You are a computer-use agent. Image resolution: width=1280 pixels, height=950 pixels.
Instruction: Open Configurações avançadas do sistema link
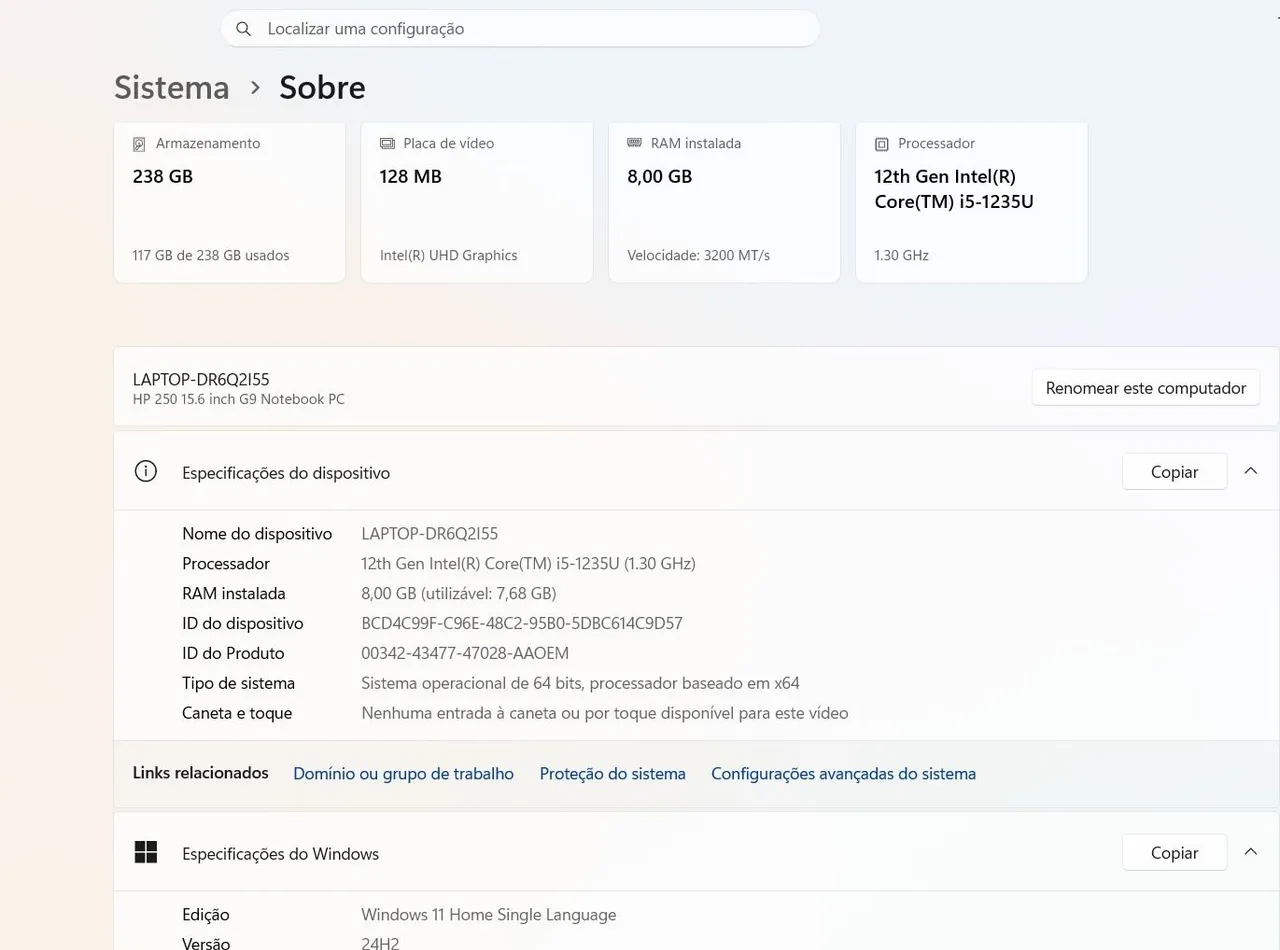pyautogui.click(x=844, y=774)
